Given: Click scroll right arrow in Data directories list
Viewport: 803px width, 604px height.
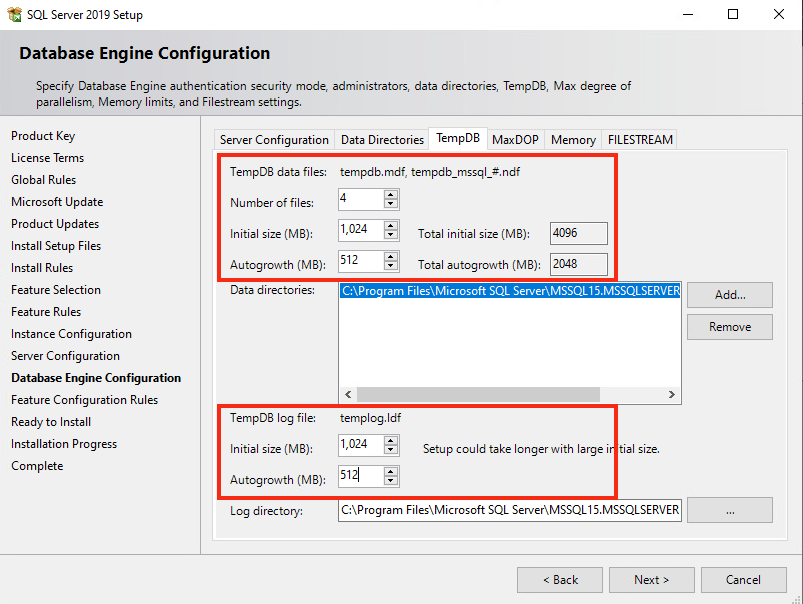Looking at the screenshot, I should point(671,394).
